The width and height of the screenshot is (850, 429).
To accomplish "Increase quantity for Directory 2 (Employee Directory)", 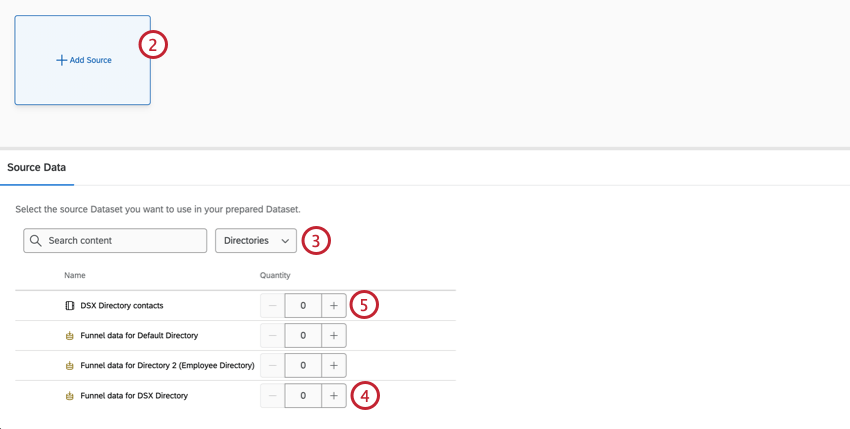I will coord(334,365).
